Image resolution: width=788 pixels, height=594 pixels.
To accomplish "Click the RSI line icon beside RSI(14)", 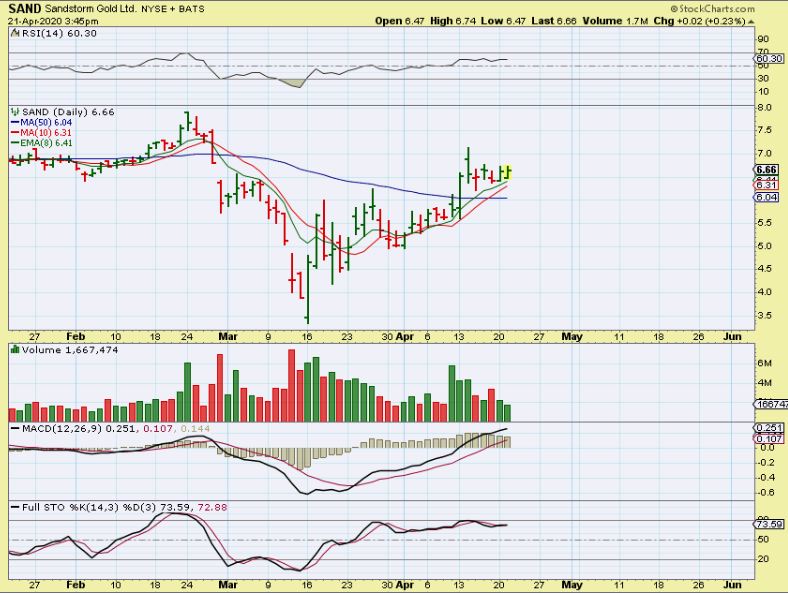I will click(x=15, y=33).
